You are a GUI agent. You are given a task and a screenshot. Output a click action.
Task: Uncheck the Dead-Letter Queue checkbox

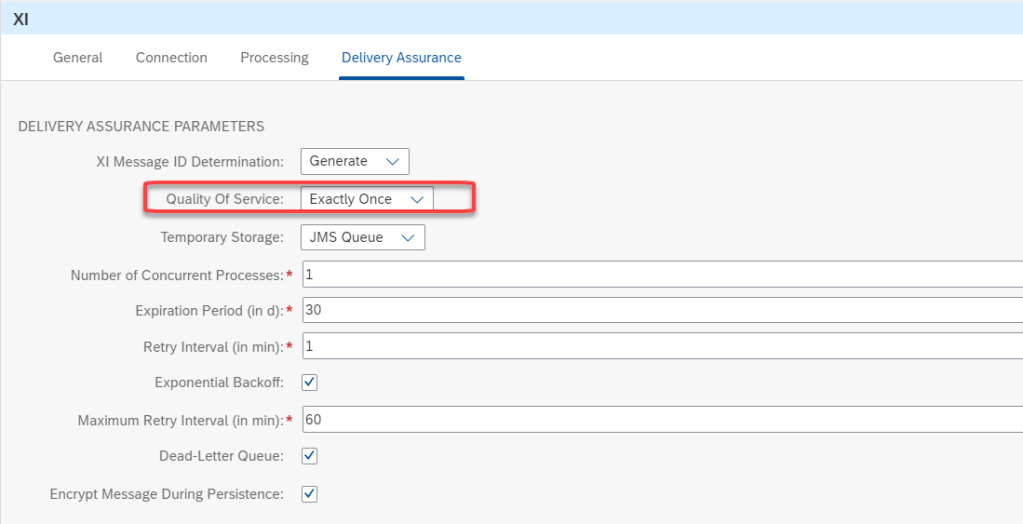point(310,456)
